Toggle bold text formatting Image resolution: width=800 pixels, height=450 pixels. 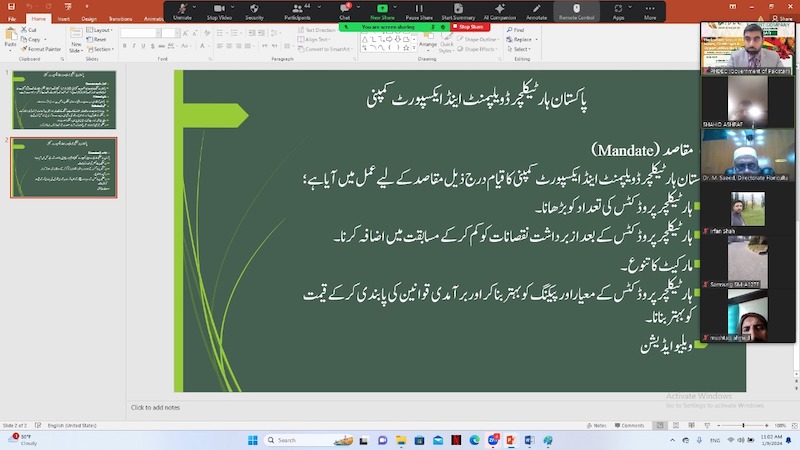click(x=126, y=46)
